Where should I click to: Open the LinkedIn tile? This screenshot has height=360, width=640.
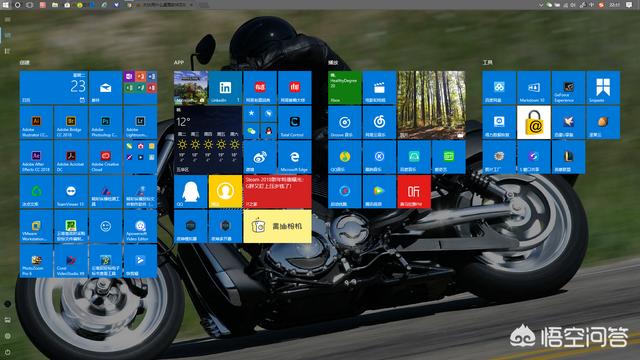225,88
